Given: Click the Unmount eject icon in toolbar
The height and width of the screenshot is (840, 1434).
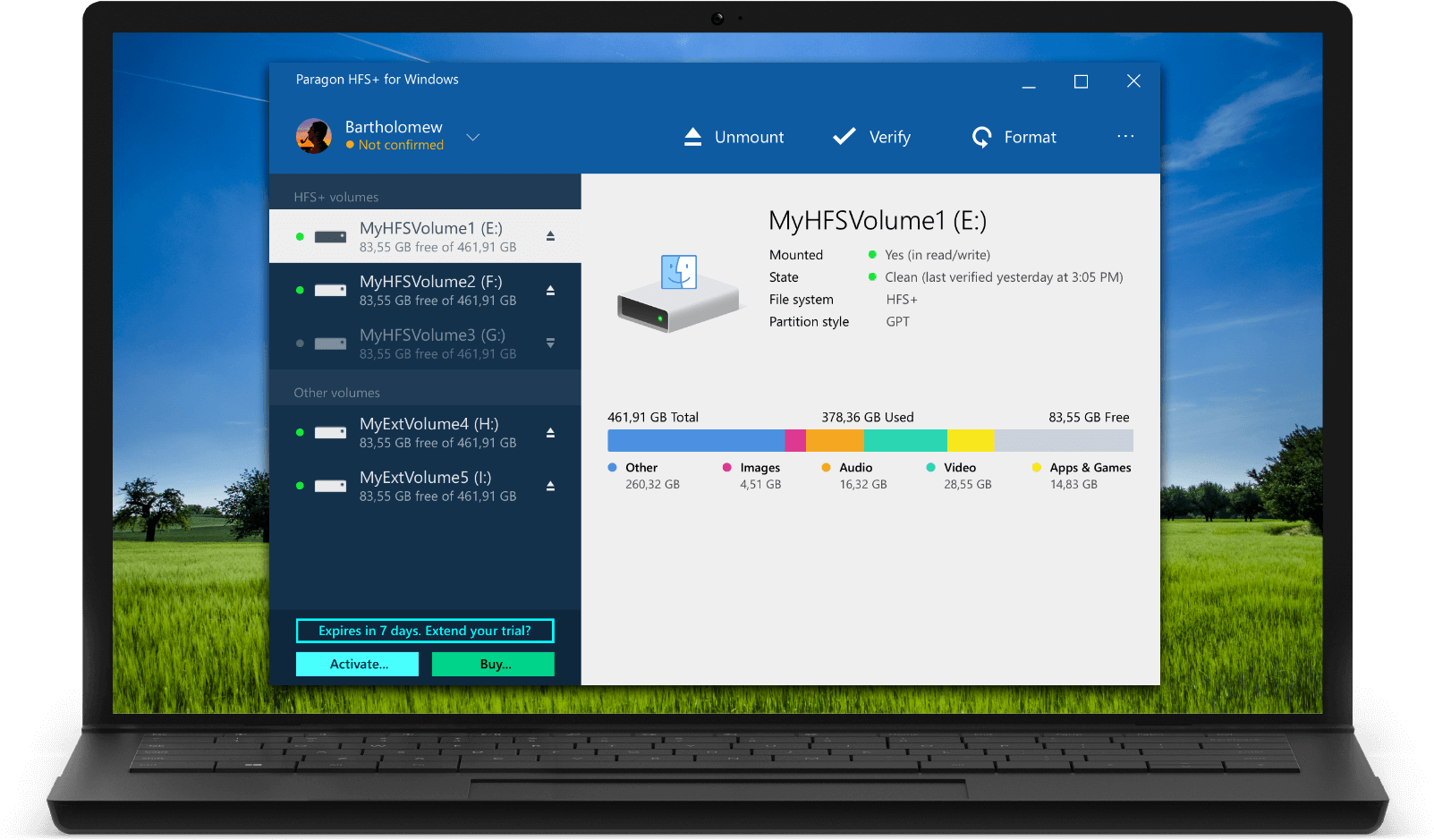Looking at the screenshot, I should (x=692, y=137).
